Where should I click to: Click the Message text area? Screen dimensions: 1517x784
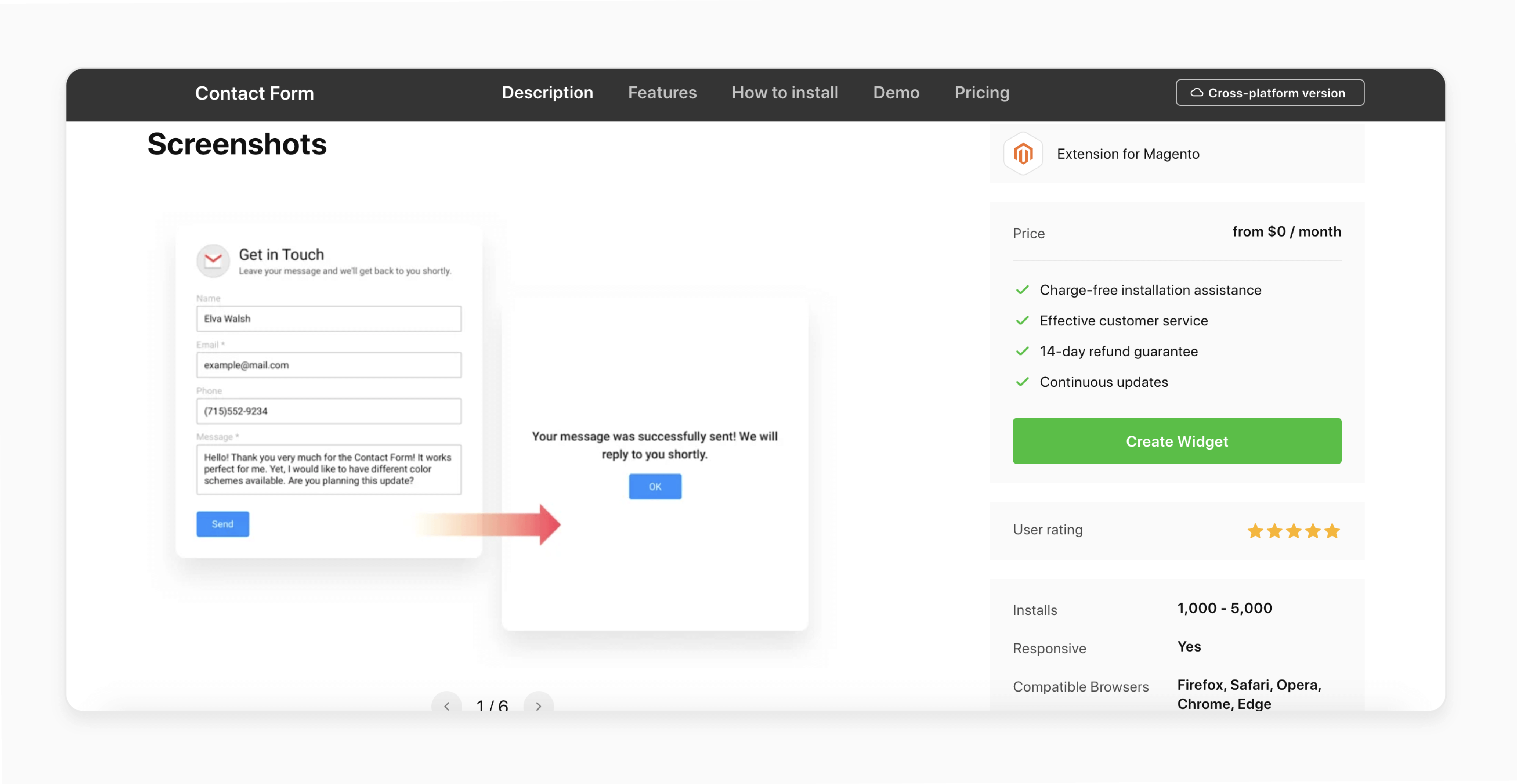(x=328, y=469)
